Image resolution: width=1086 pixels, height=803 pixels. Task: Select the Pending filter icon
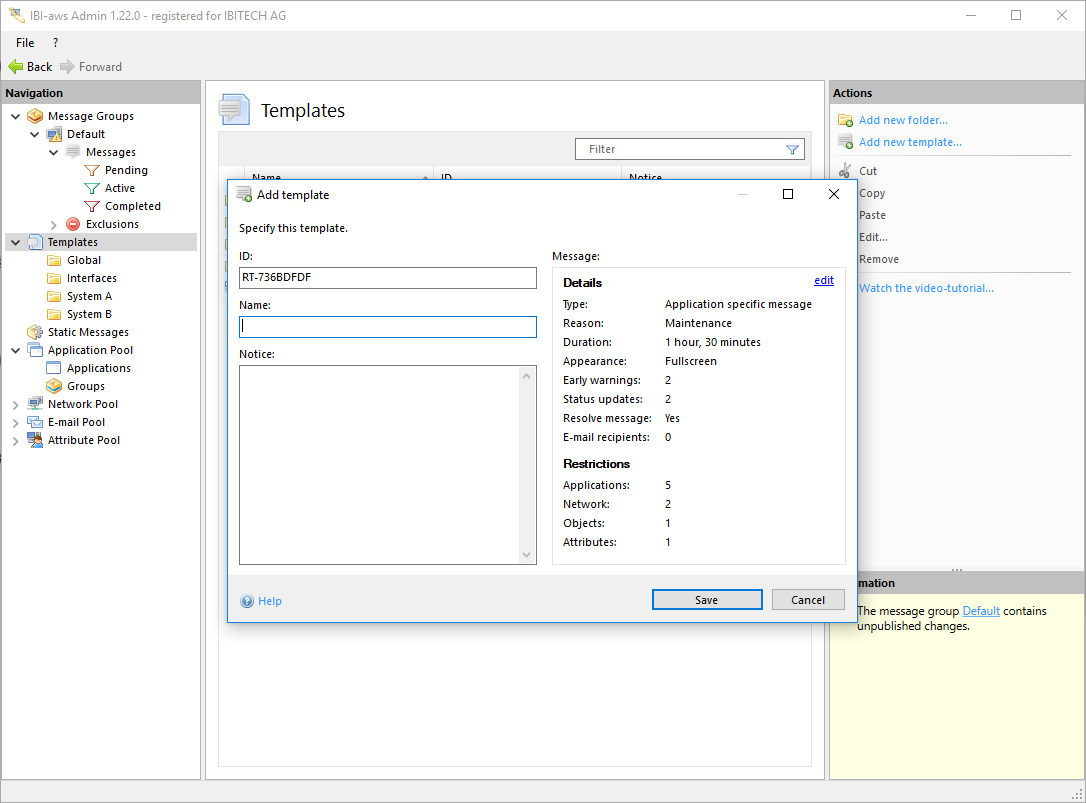pos(92,170)
